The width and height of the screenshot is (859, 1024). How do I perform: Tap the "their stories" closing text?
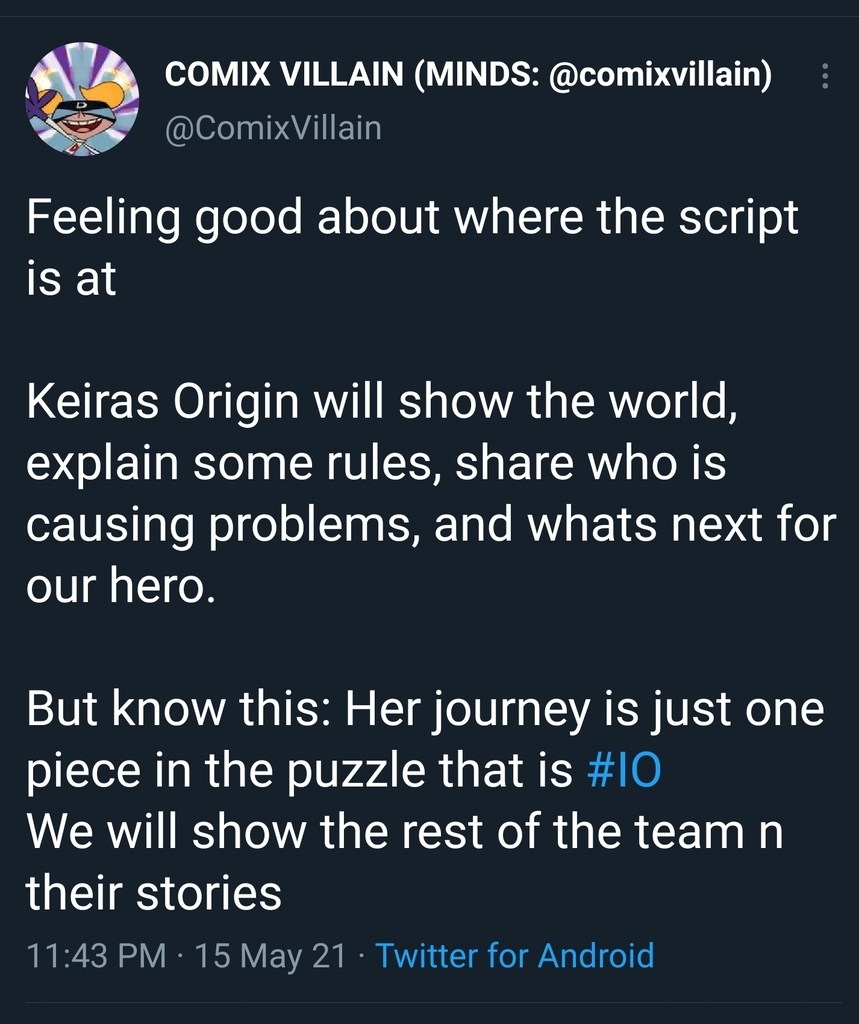[154, 894]
